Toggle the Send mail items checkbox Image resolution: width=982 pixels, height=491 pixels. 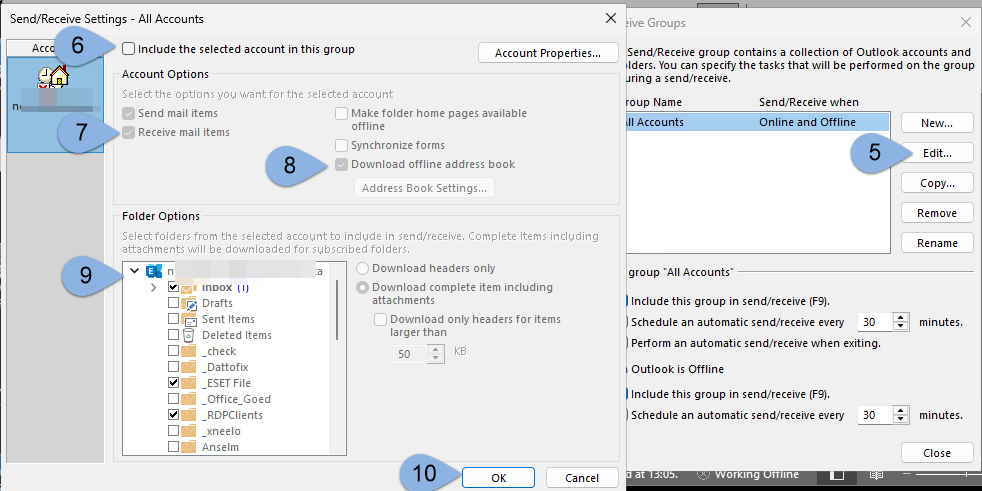[128, 113]
